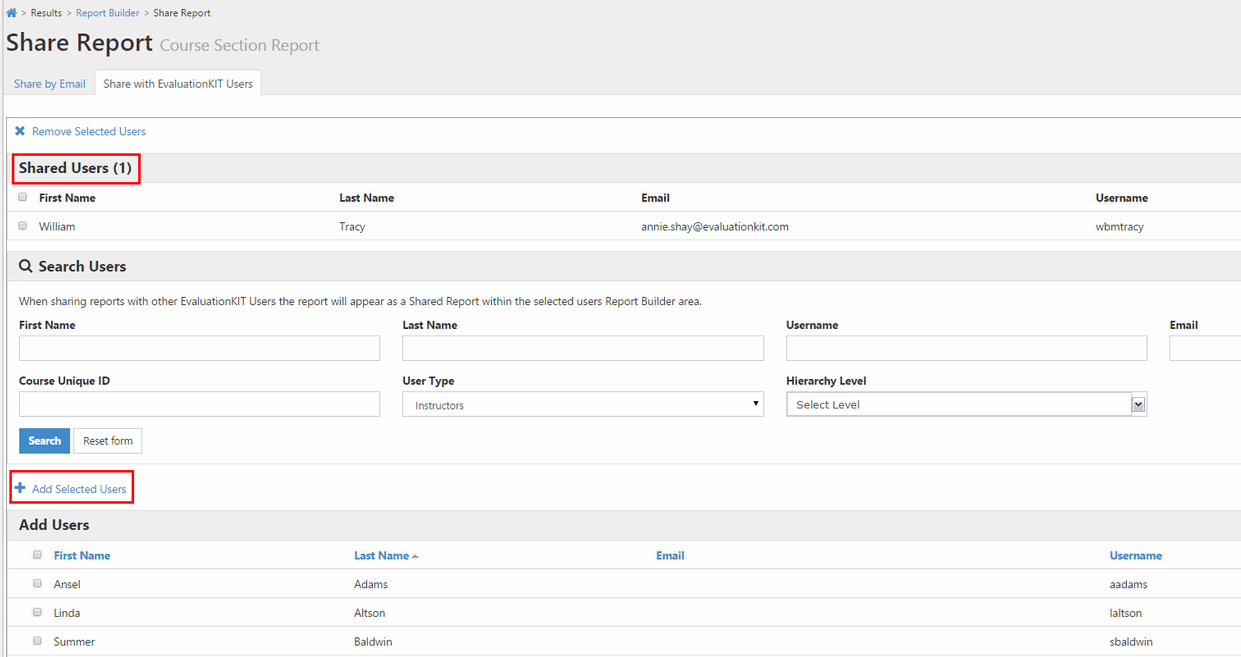
Task: Select the Share with EvaluationKIT Users tab
Action: point(178,84)
